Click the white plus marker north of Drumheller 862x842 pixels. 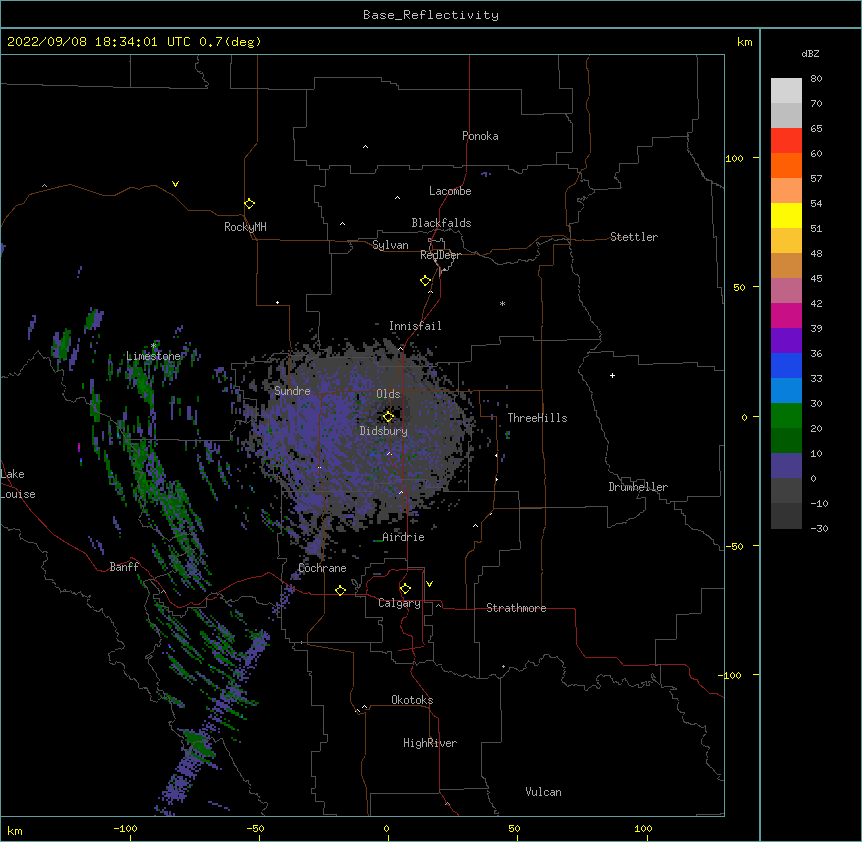tap(612, 375)
